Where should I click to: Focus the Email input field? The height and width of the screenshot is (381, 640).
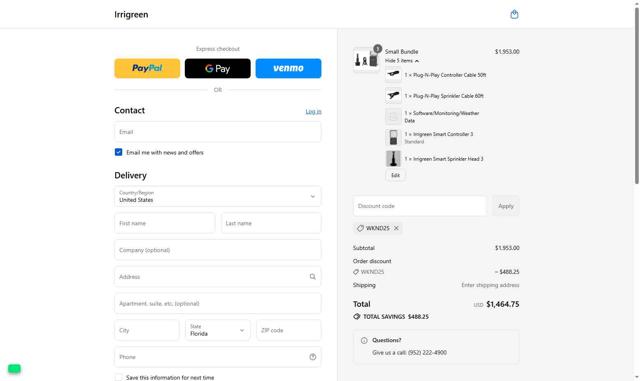pyautogui.click(x=218, y=132)
